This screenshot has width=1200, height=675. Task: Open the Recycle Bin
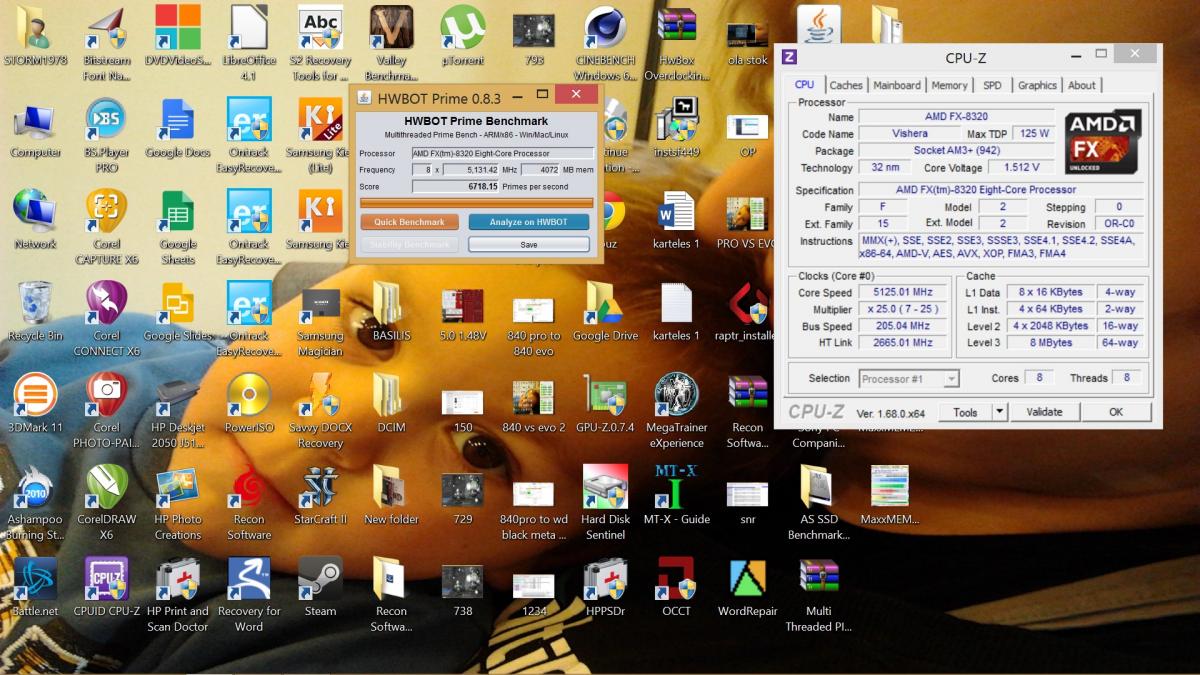35,304
